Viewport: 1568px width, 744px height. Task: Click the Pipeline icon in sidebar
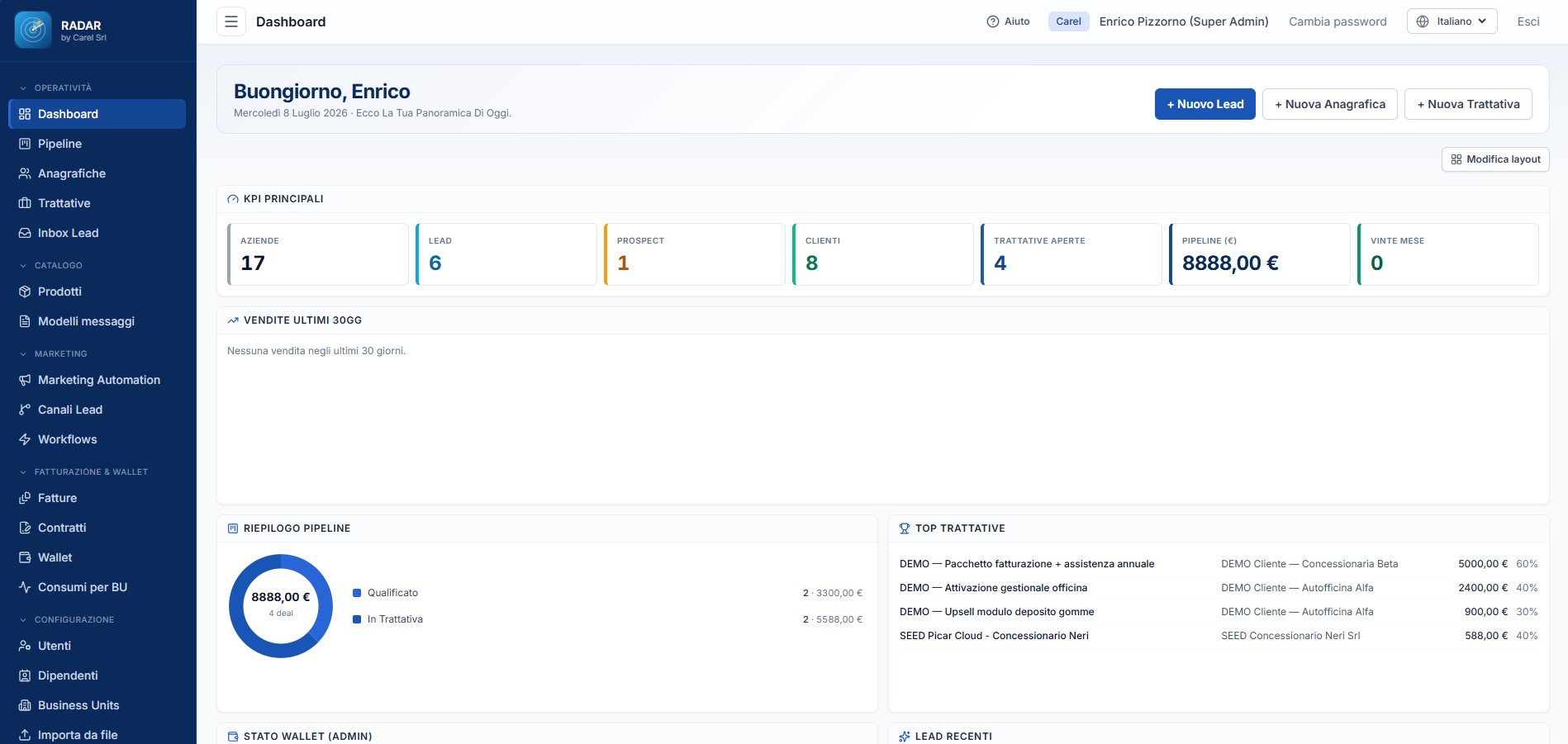[x=25, y=144]
